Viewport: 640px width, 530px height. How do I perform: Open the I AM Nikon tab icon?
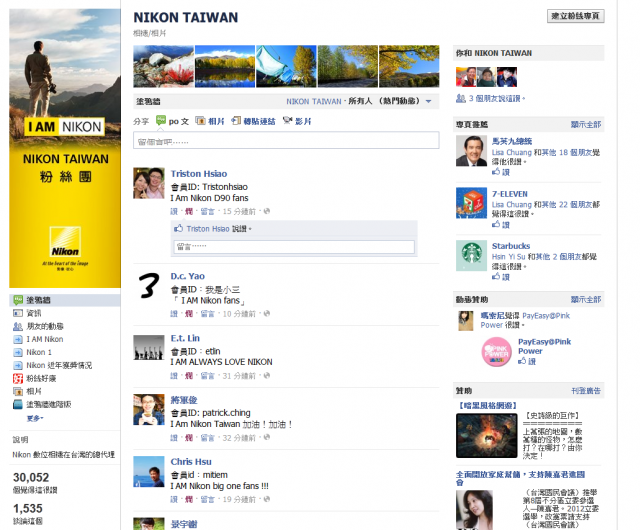[x=18, y=339]
